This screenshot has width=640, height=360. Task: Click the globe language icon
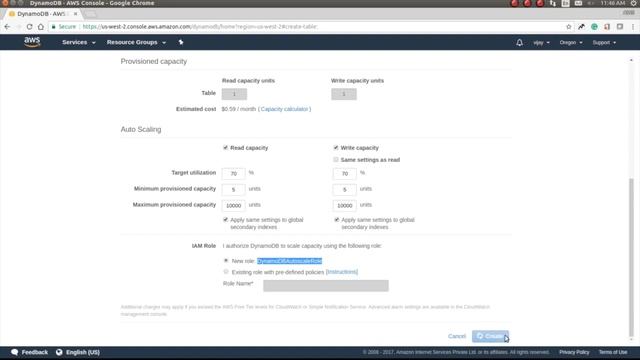[x=59, y=352]
